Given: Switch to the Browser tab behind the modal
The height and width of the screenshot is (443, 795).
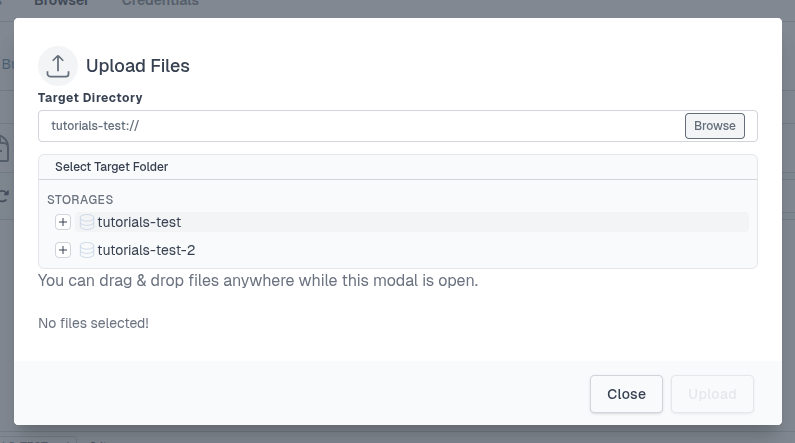Looking at the screenshot, I should (61, 4).
